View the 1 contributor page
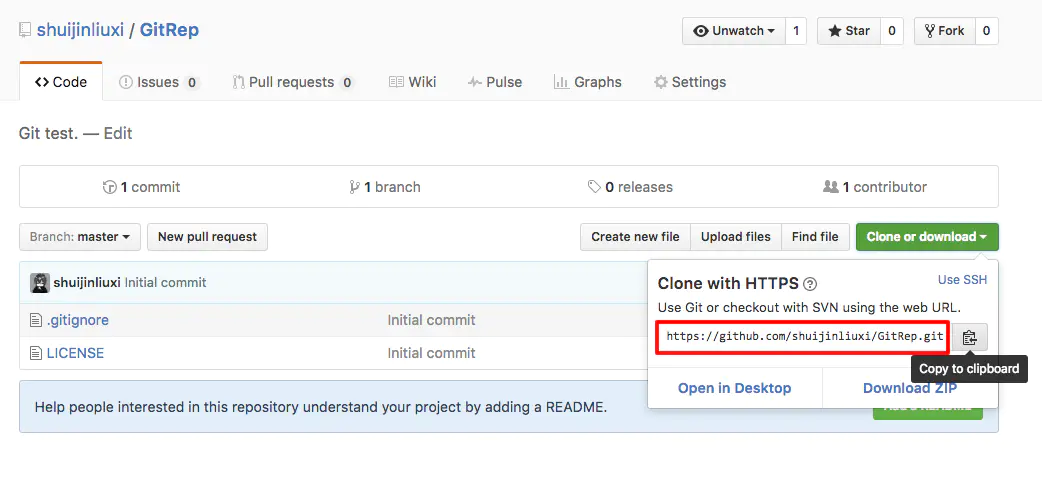 (x=875, y=187)
